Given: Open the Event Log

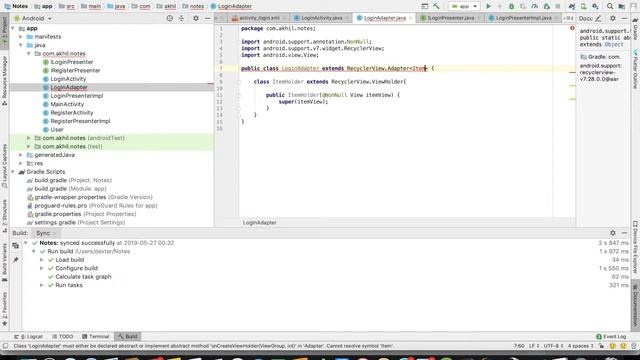Looking at the screenshot, I should point(611,336).
